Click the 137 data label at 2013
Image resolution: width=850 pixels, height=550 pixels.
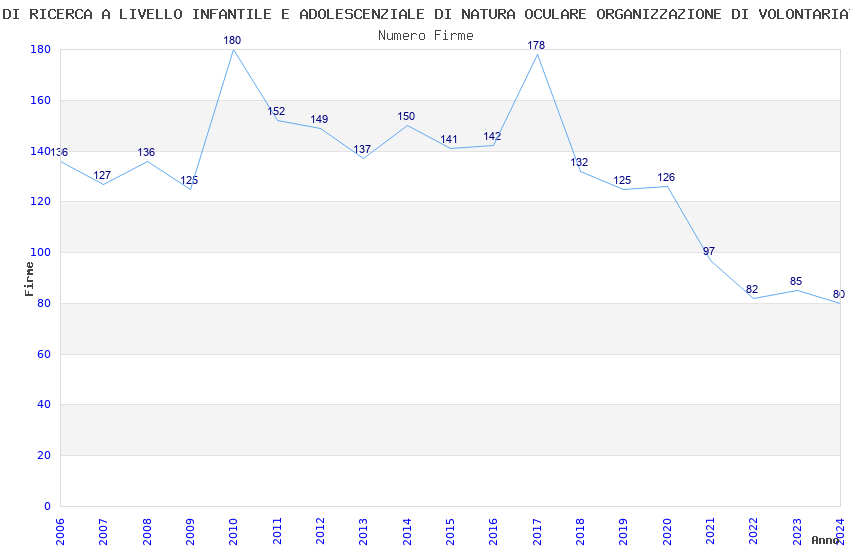pos(362,149)
